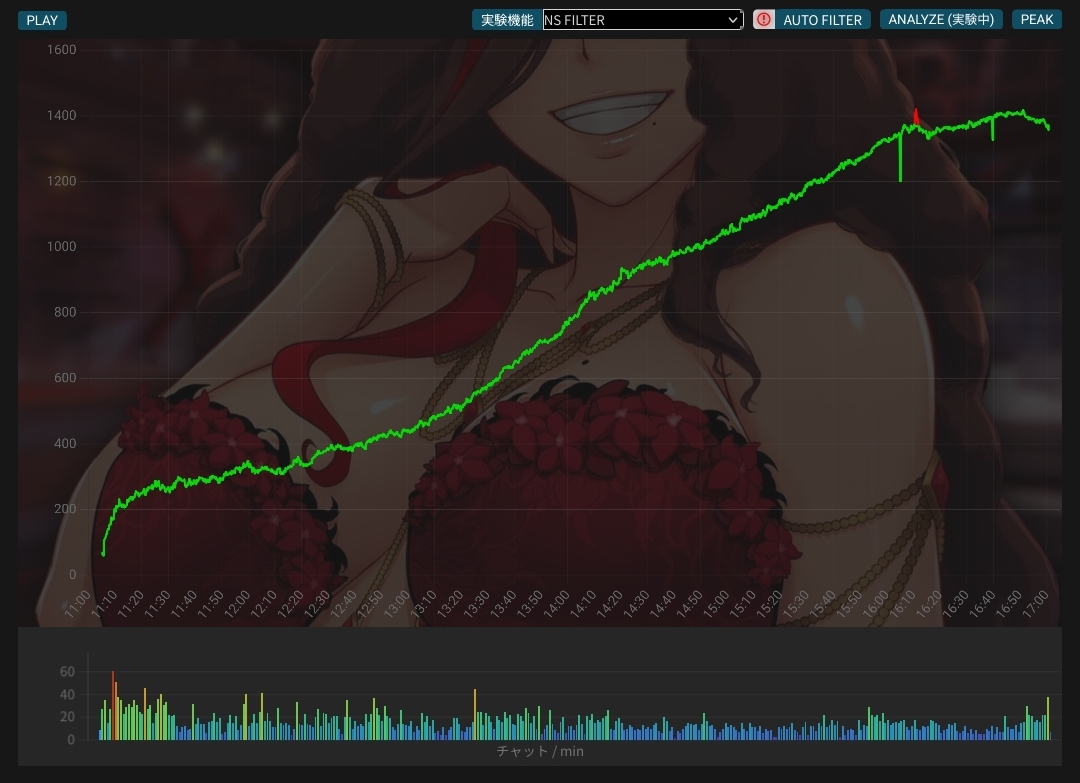Click the ANALYZE (実験中) button

[941, 19]
